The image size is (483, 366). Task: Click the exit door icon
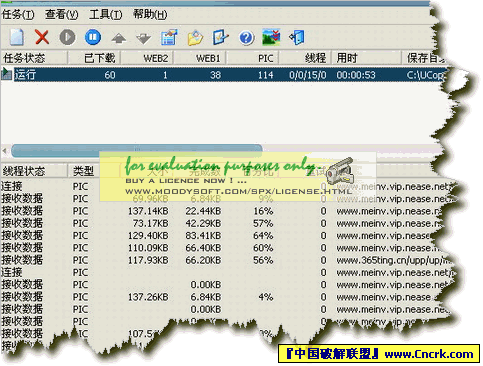point(297,37)
